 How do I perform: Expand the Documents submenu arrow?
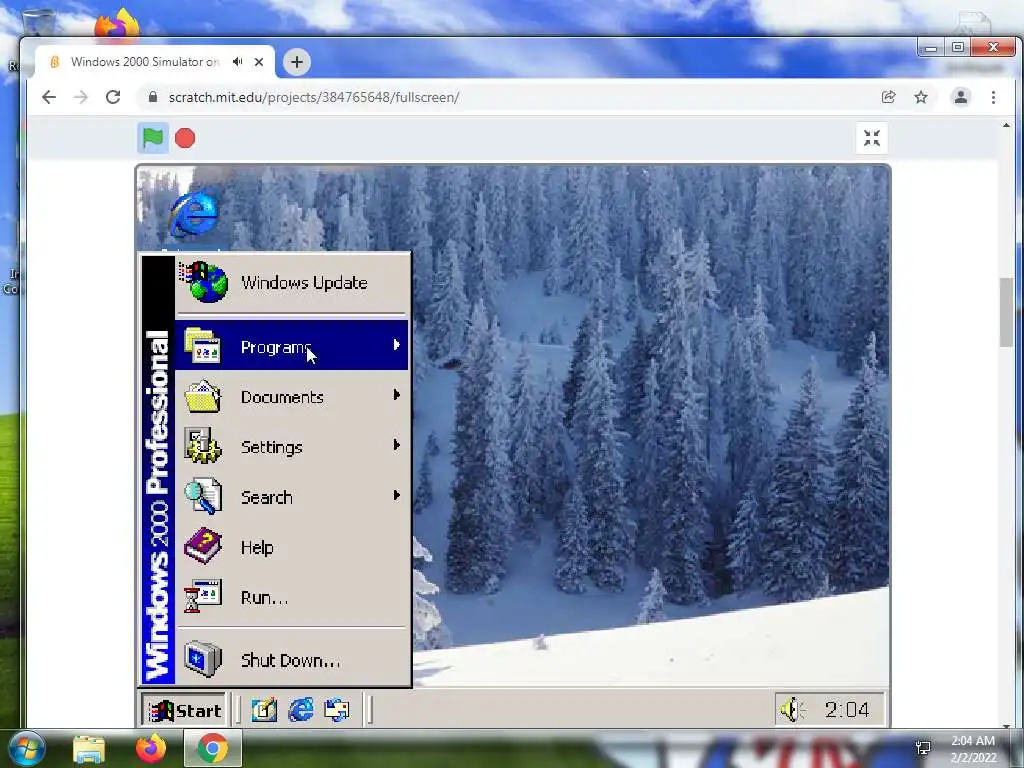click(396, 395)
